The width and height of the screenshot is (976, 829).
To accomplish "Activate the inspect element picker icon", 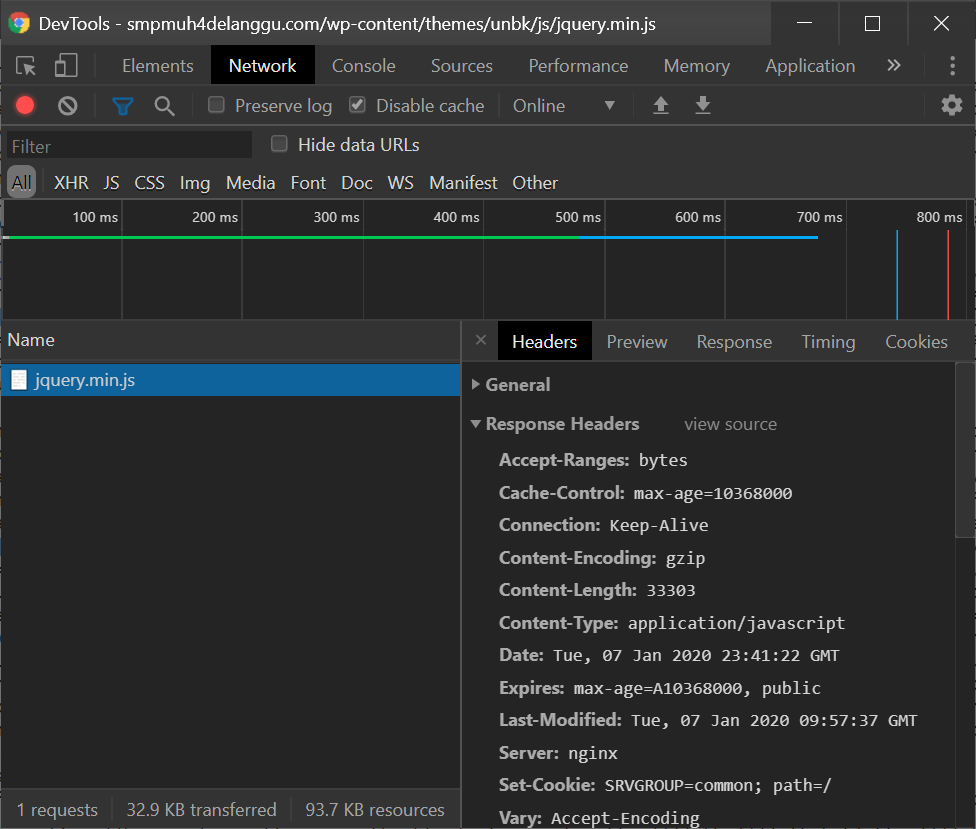I will [27, 66].
